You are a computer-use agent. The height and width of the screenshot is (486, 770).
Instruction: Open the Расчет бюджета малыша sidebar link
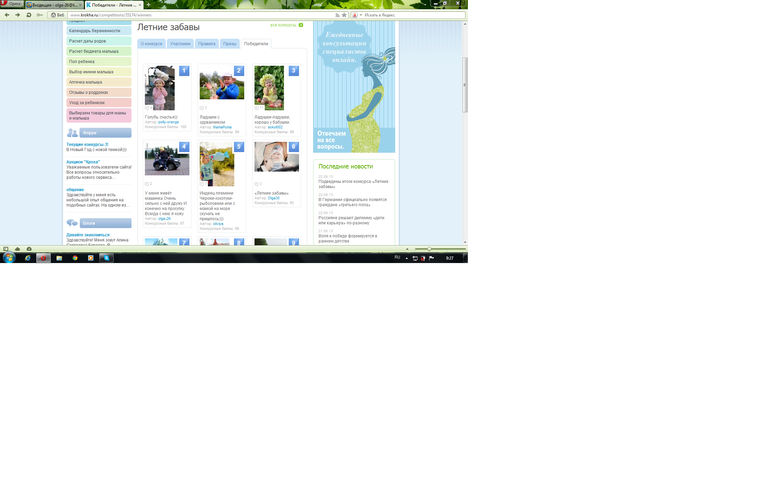coord(99,51)
